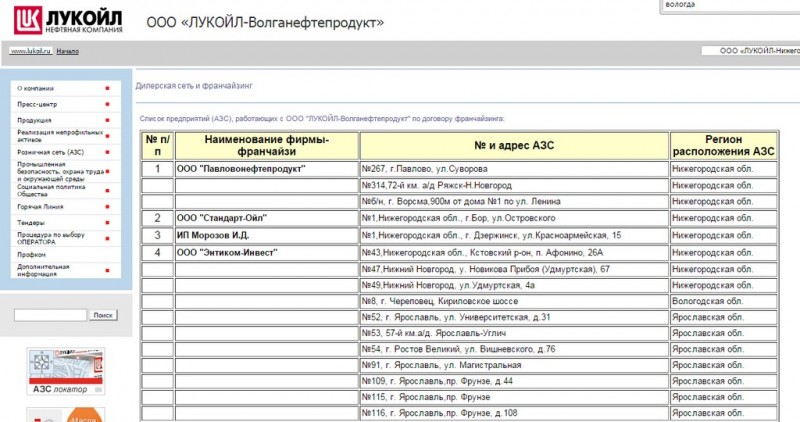The image size is (800, 422).
Task: Open the АЗС локатор banner
Action: 65,371
